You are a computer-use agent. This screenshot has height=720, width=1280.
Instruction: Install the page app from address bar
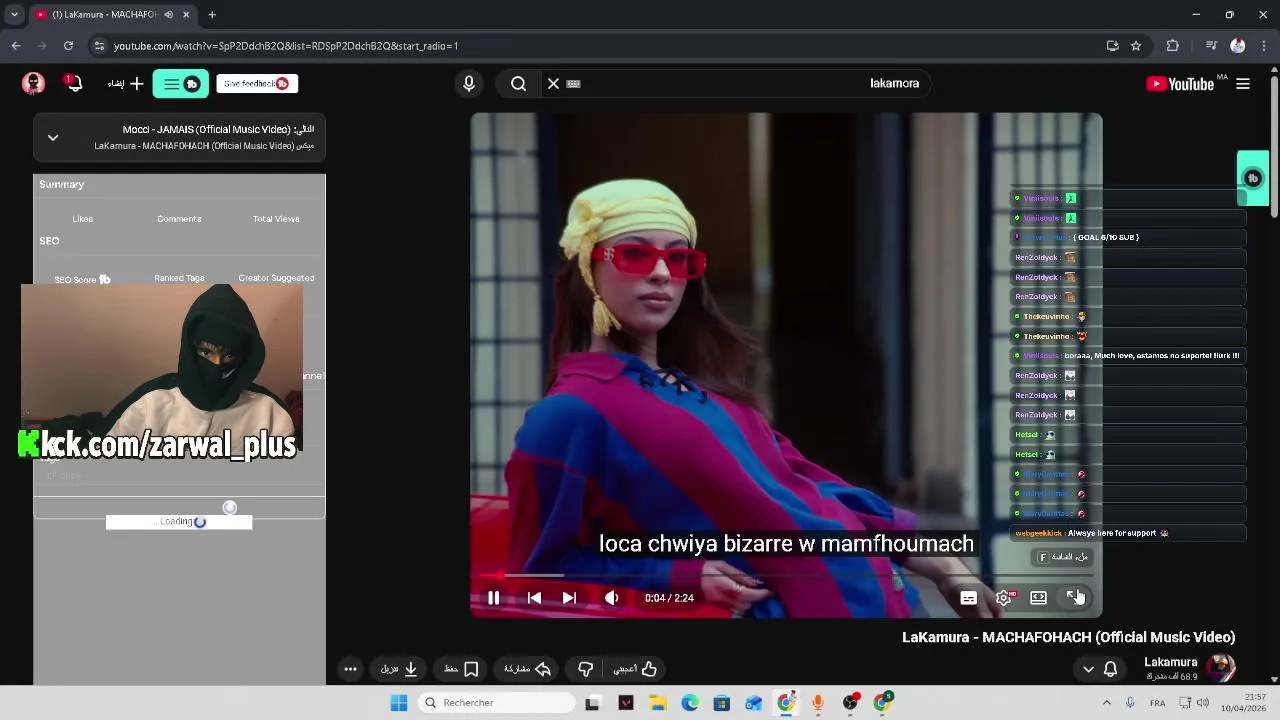tap(1112, 46)
